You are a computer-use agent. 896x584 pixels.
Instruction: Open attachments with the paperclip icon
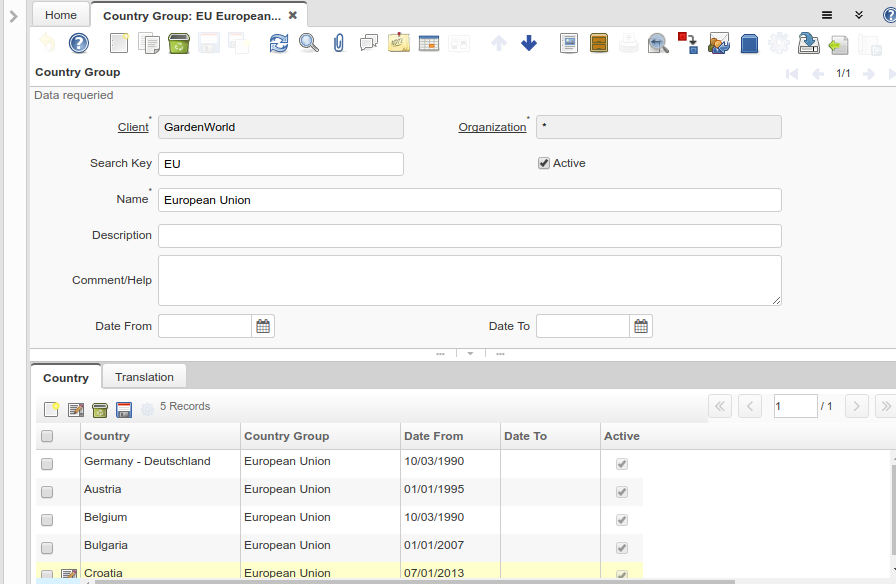pos(339,43)
